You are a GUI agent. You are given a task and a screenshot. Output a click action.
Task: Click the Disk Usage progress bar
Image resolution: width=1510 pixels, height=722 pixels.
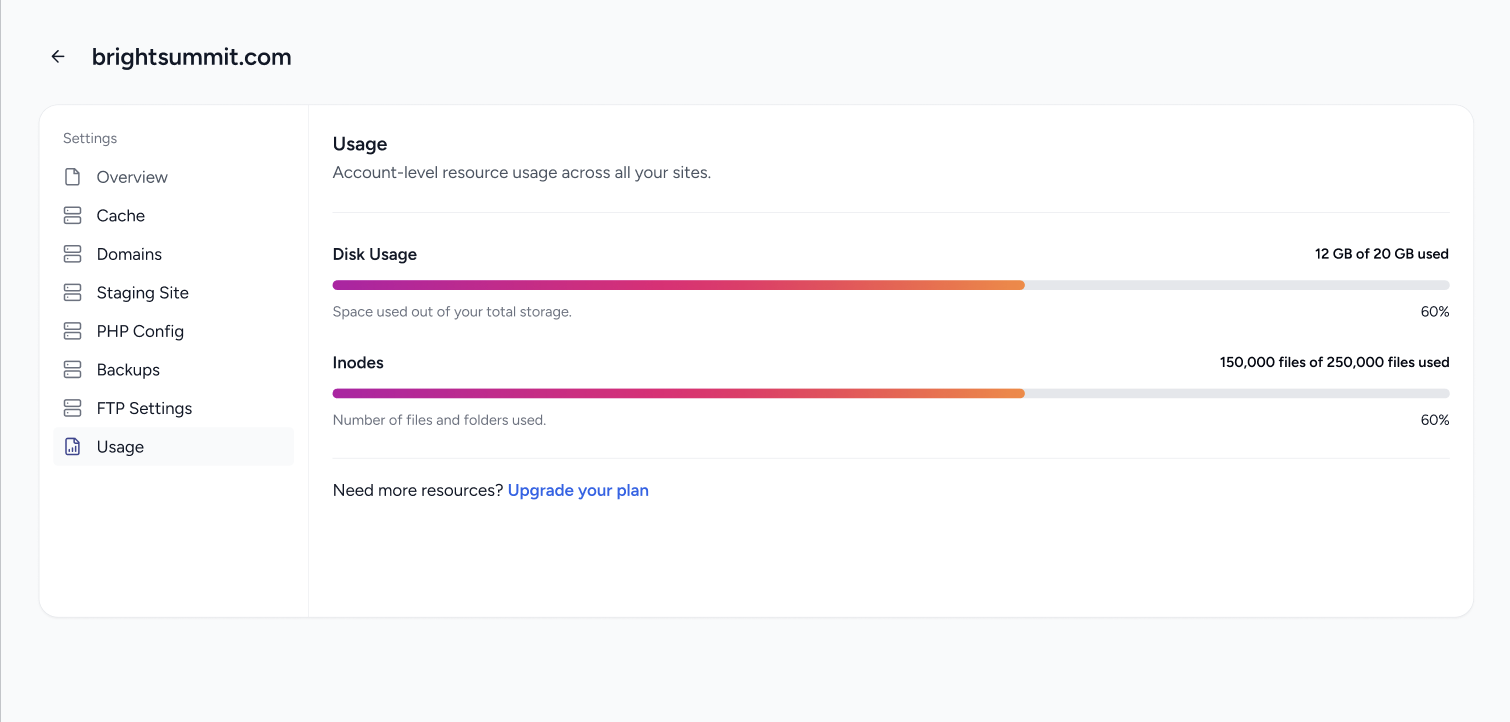click(x=890, y=285)
